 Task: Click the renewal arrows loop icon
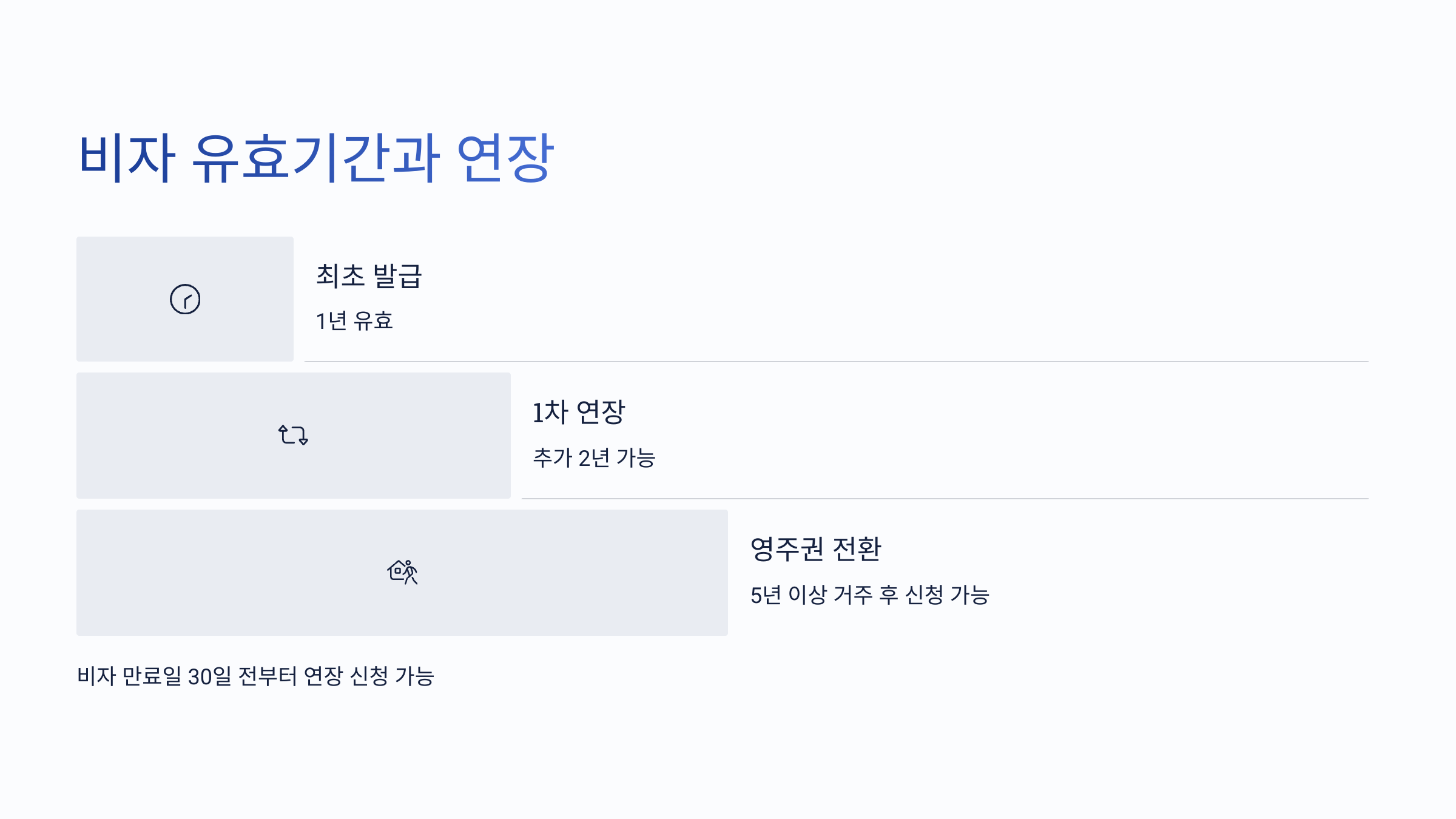tap(293, 435)
